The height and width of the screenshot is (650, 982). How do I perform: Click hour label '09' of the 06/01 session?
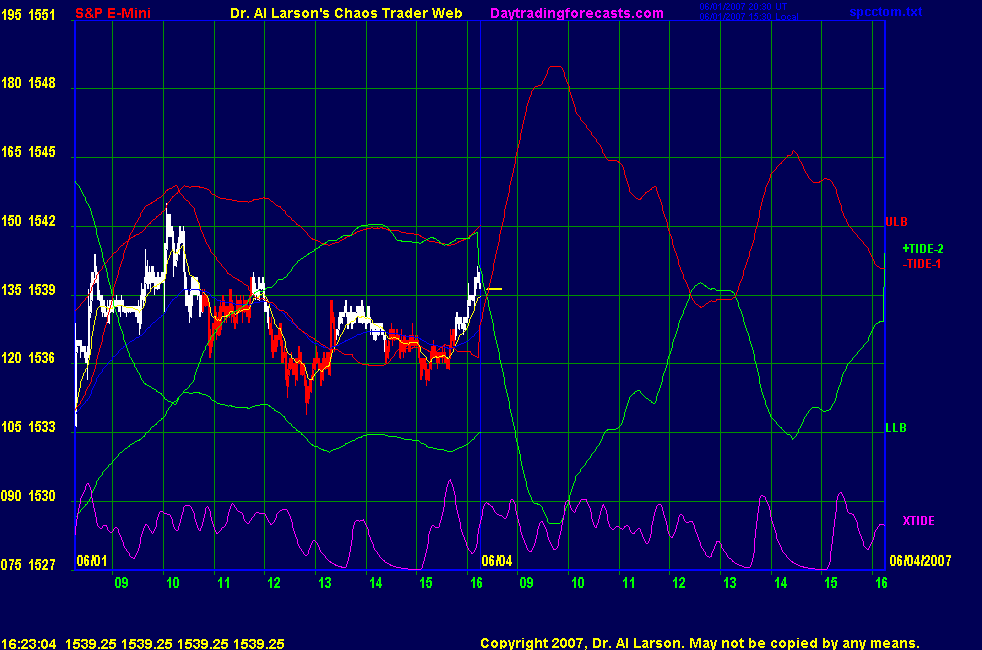point(121,583)
